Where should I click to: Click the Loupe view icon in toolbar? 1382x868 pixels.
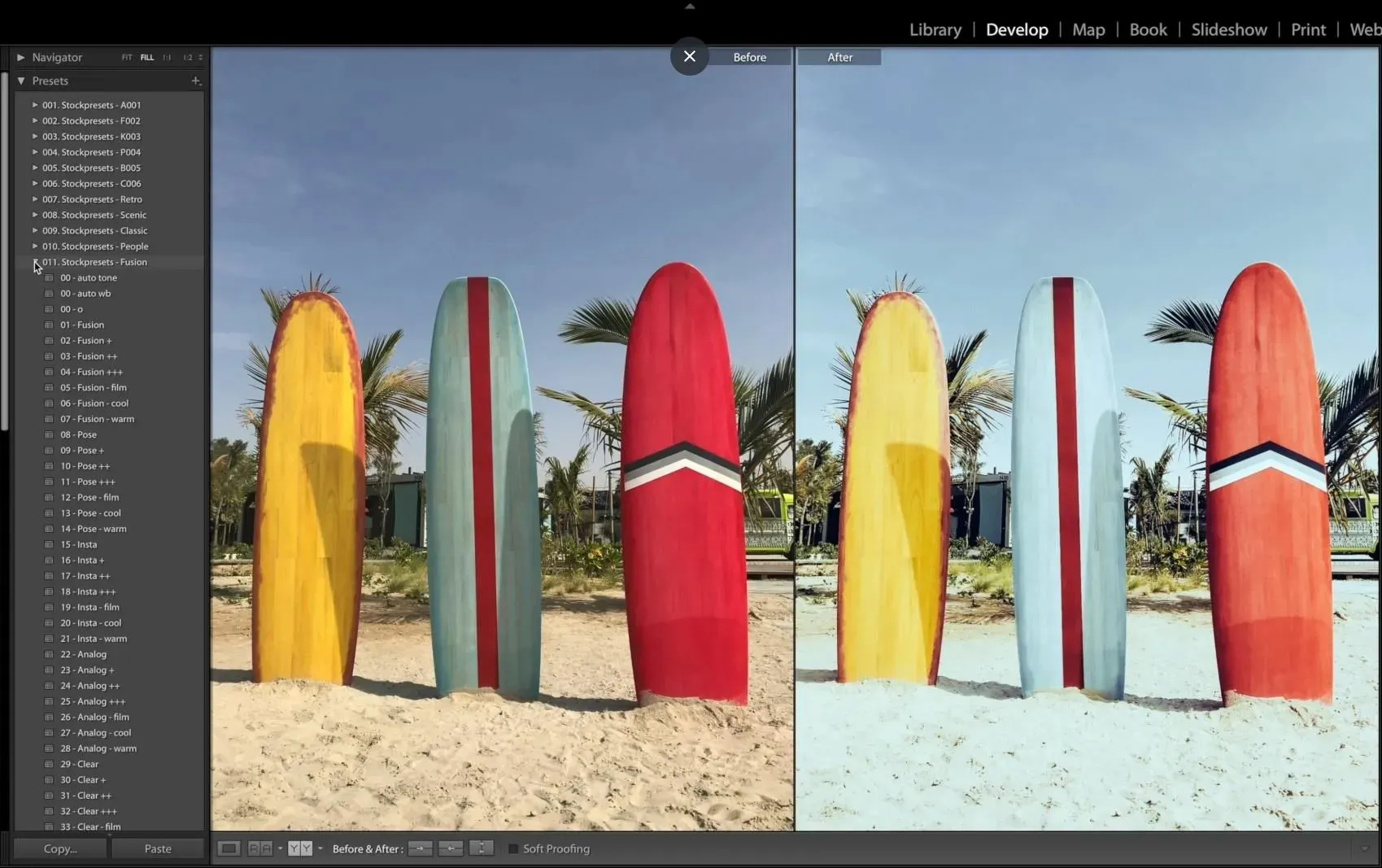229,848
